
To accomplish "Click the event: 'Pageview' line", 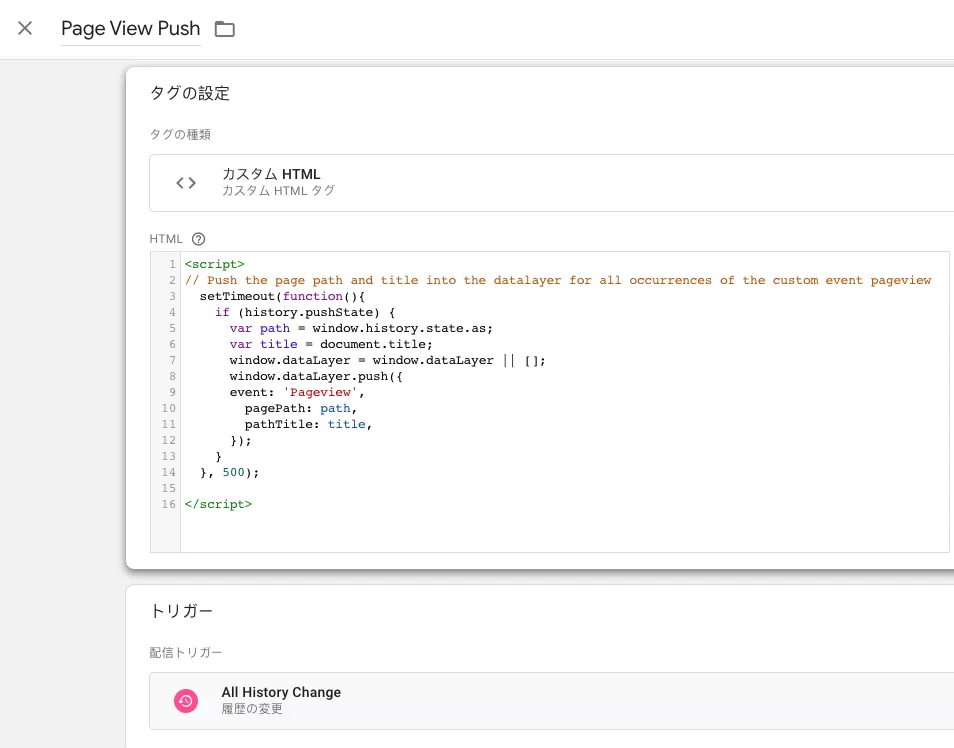I will (297, 393).
